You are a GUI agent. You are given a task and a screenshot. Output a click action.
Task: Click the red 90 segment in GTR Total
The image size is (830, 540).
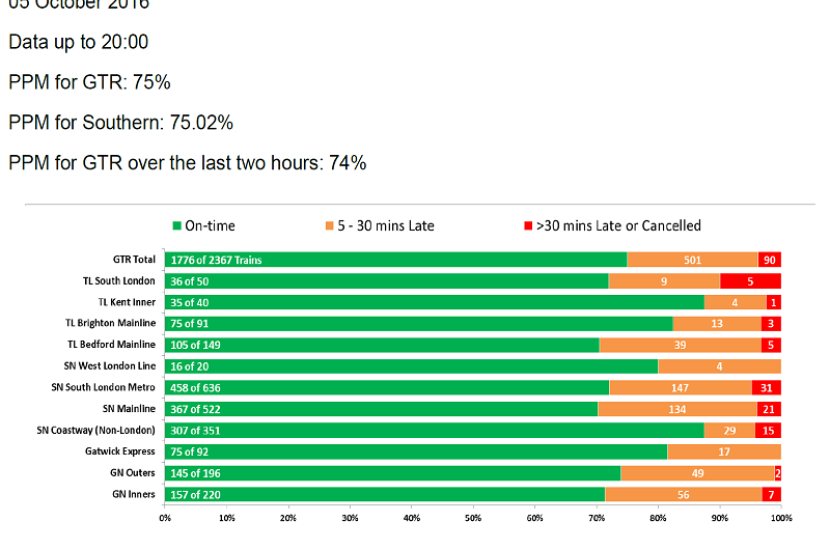[769, 260]
